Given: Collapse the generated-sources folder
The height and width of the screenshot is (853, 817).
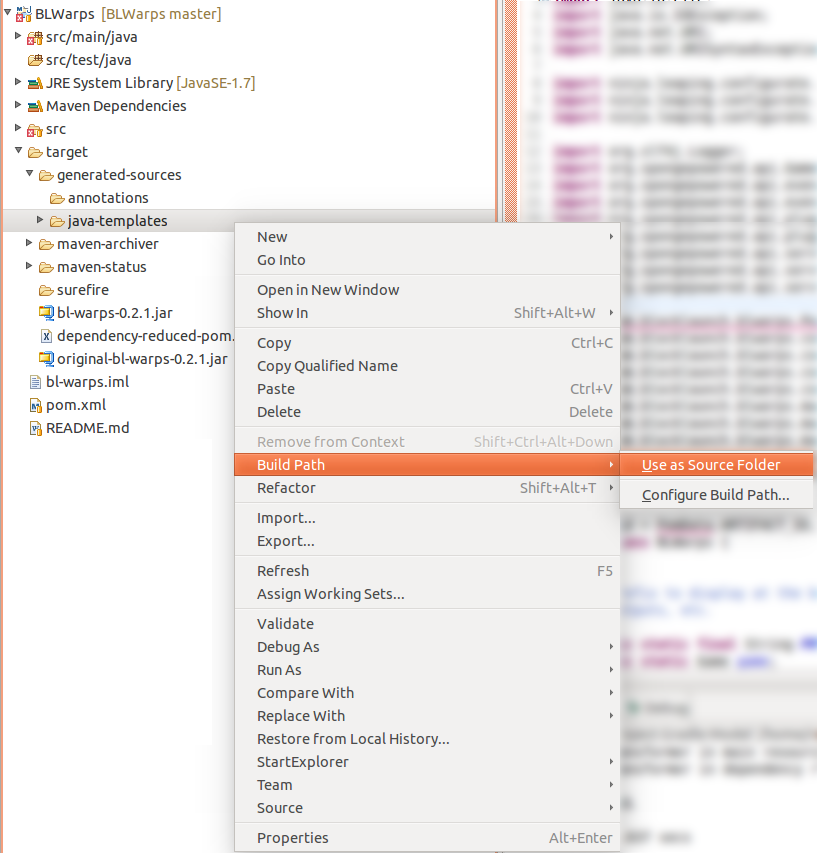Looking at the screenshot, I should tap(29, 173).
